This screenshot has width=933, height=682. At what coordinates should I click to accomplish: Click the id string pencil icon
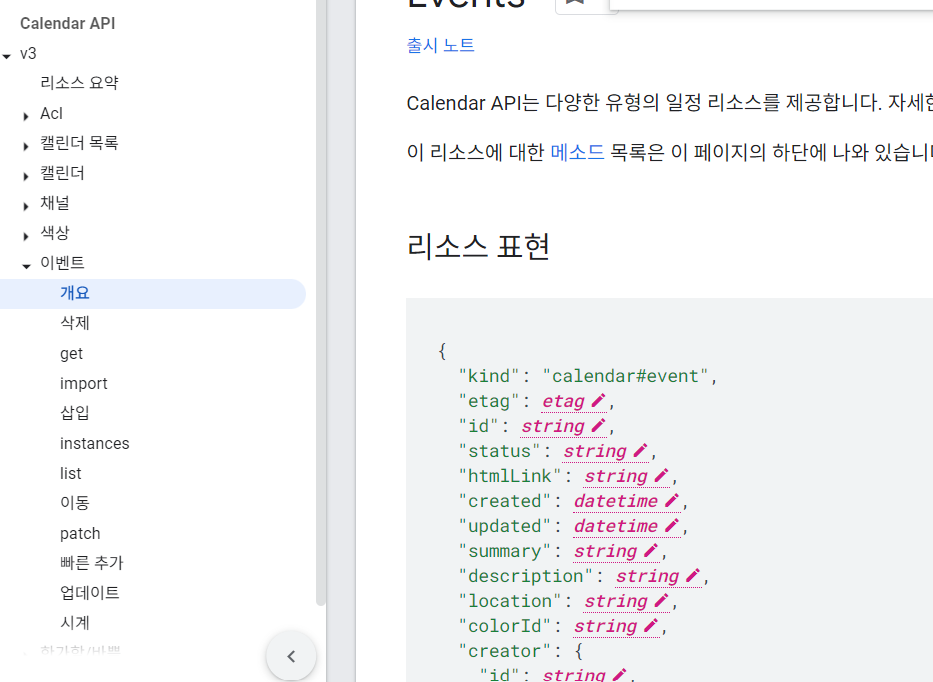(x=598, y=426)
